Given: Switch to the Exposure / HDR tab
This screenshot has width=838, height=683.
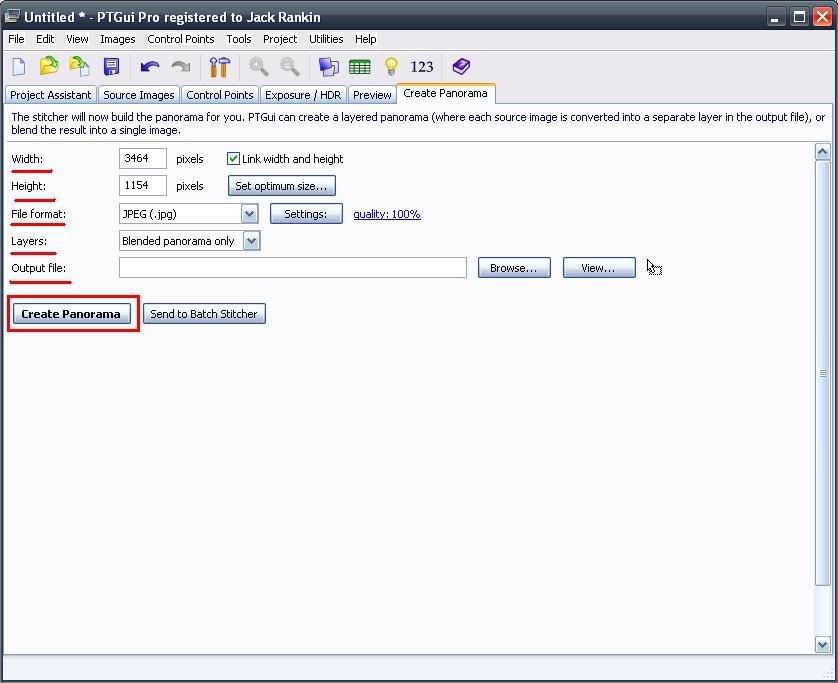Looking at the screenshot, I should pos(303,95).
